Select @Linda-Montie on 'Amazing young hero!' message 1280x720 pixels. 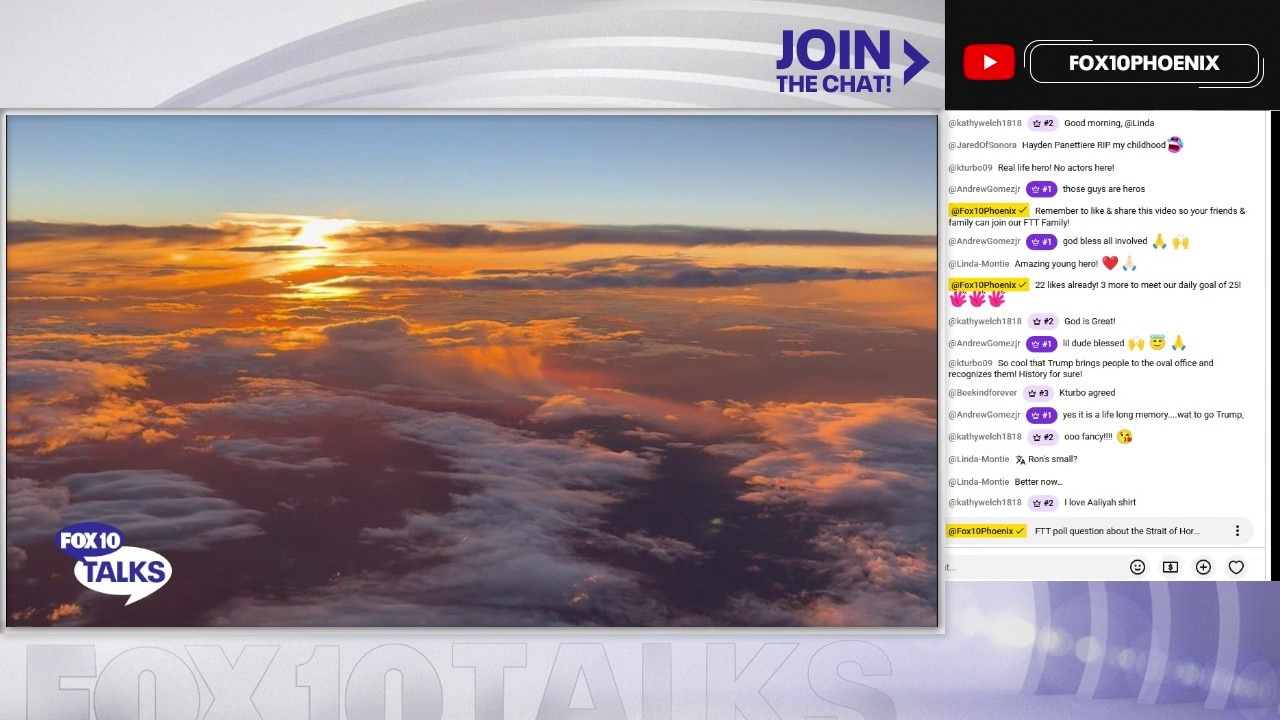pos(979,264)
